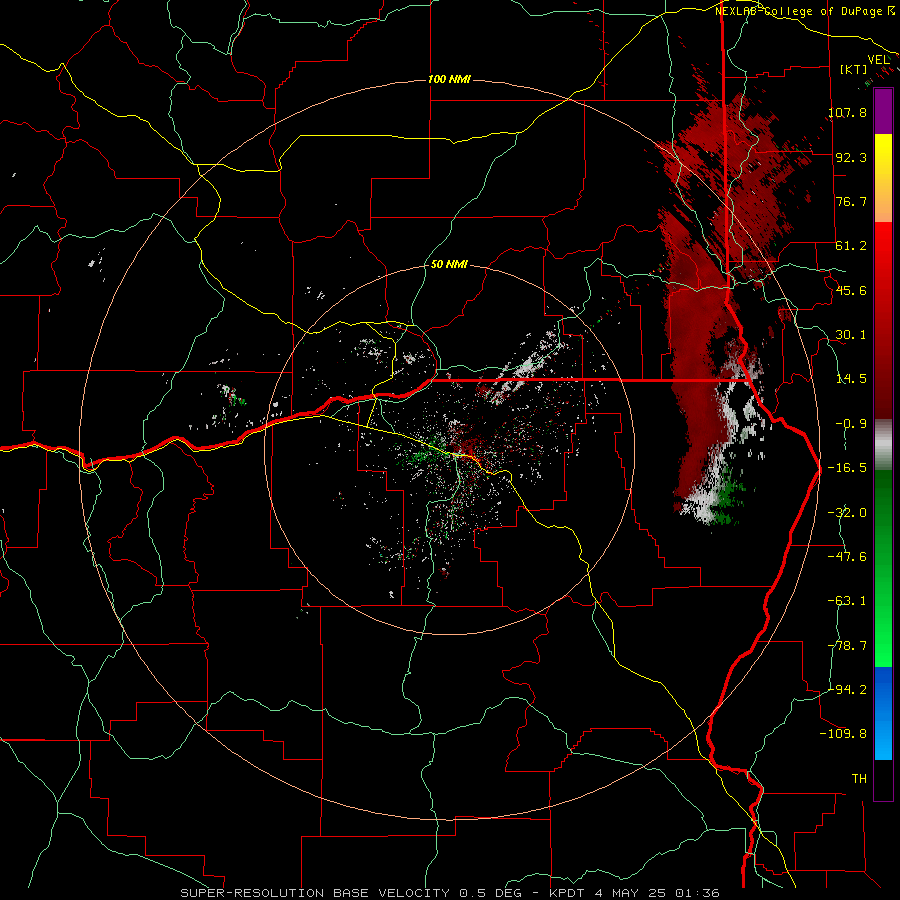The width and height of the screenshot is (900, 900).
Task: Click the -78.7 value on the velocity scale
Action: click(x=848, y=646)
